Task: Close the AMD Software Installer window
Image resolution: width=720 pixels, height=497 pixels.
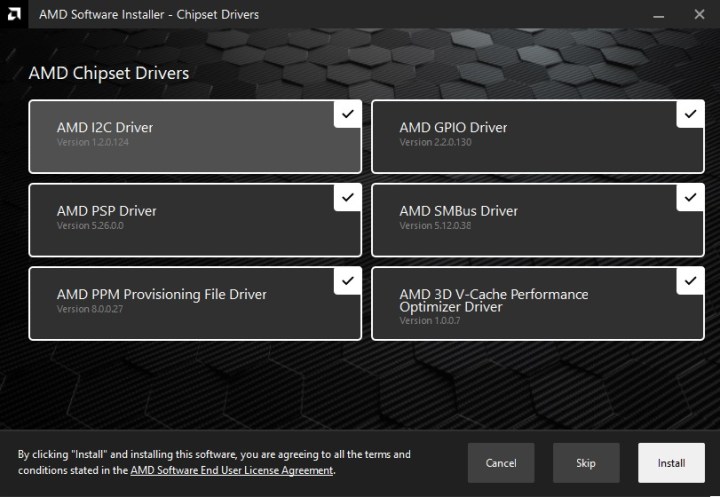Action: 698,15
